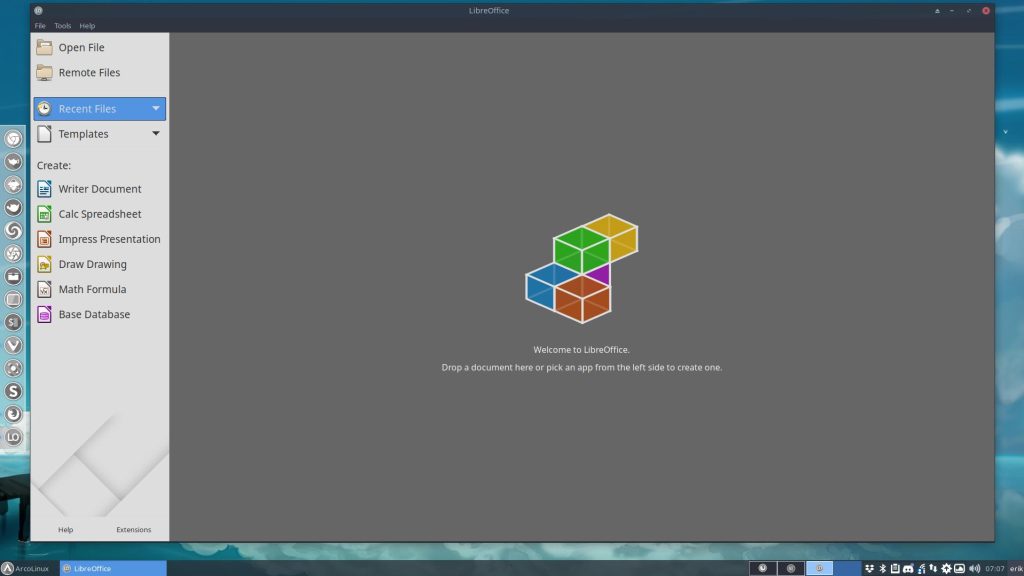Browse Remote Files from the sidebar

point(88,72)
